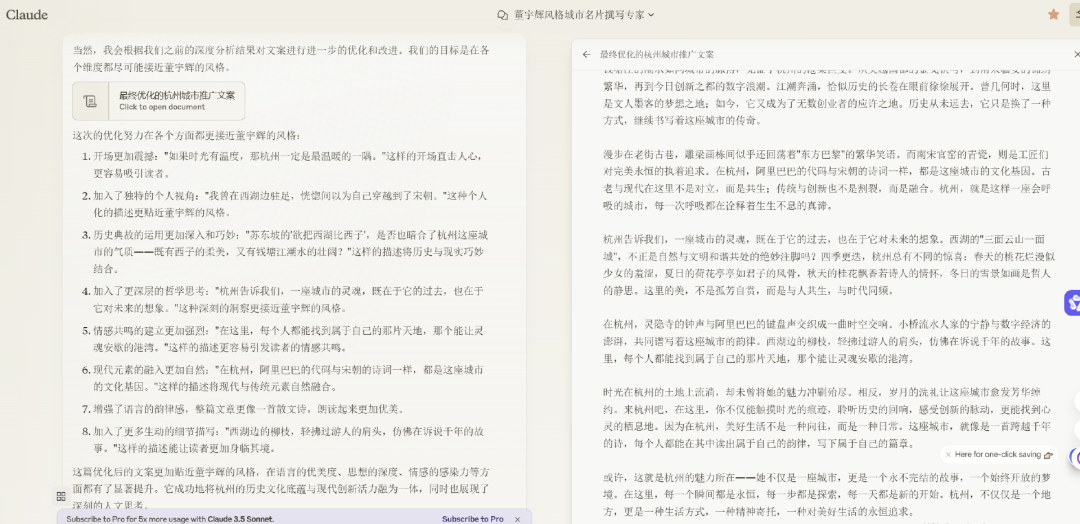1080x524 pixels.
Task: Star this conversation with the star icon
Action: (x=1053, y=14)
